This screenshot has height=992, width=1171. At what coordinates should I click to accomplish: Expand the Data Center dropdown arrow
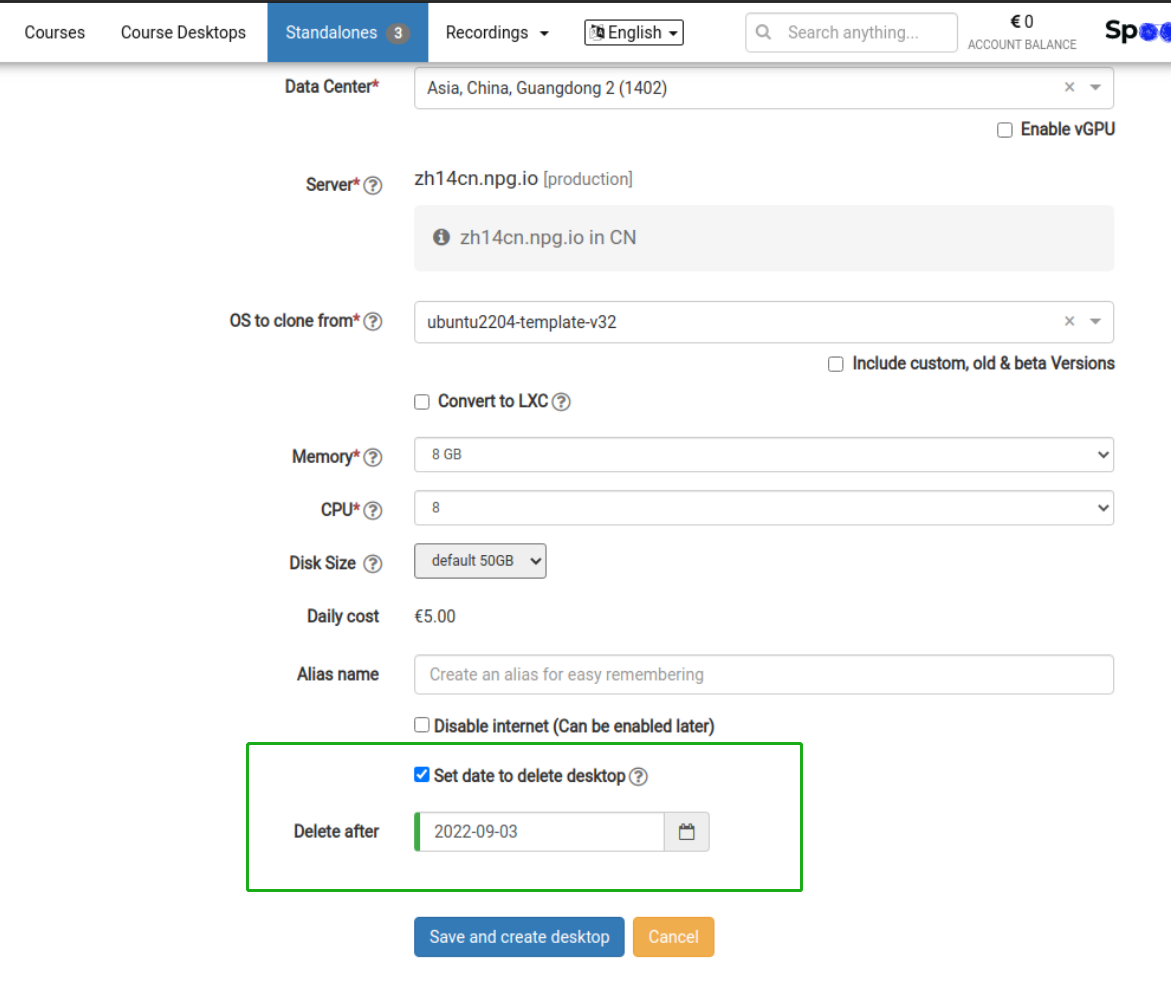tap(1095, 87)
